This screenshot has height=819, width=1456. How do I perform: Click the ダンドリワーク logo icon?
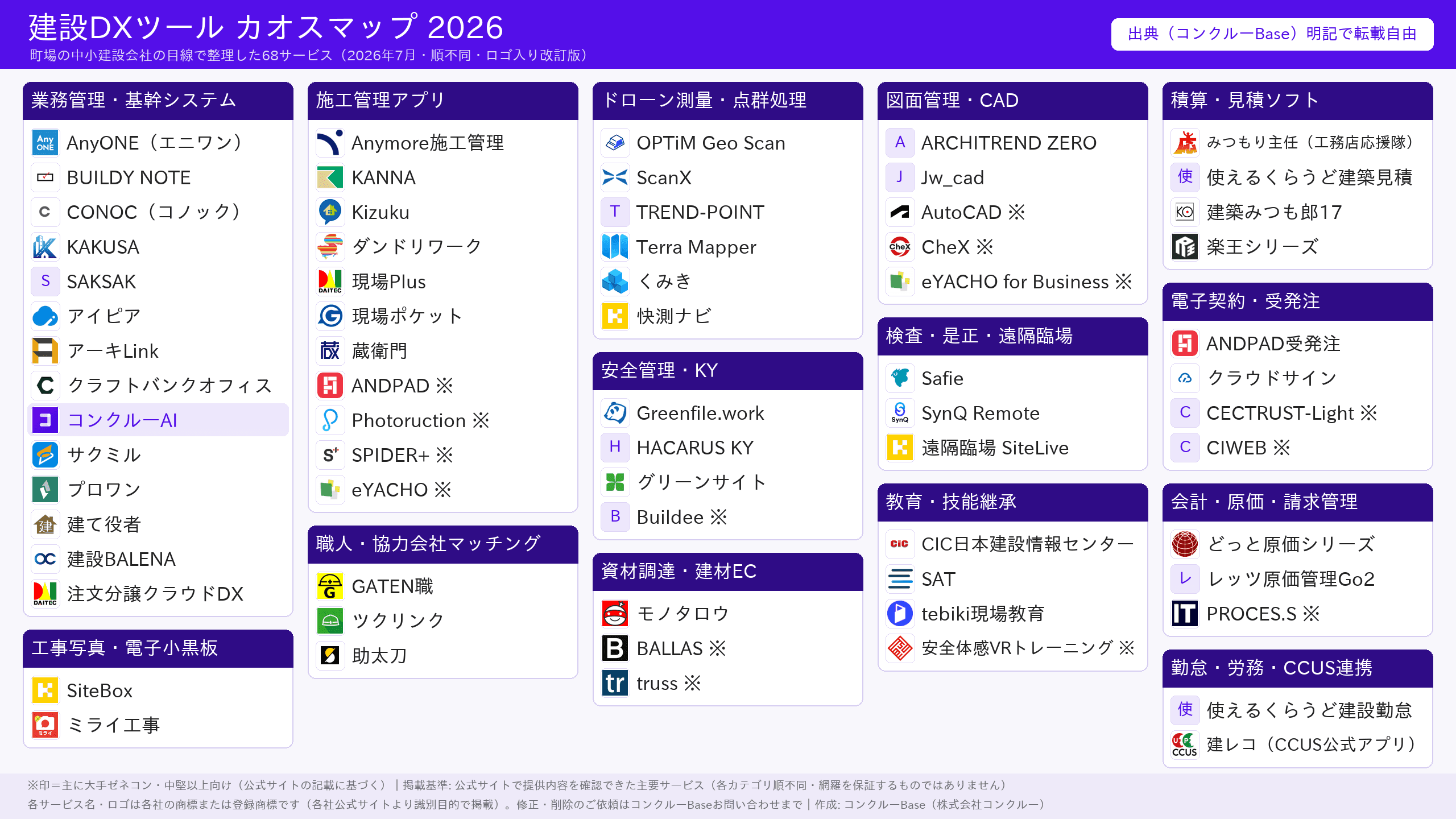(x=330, y=247)
